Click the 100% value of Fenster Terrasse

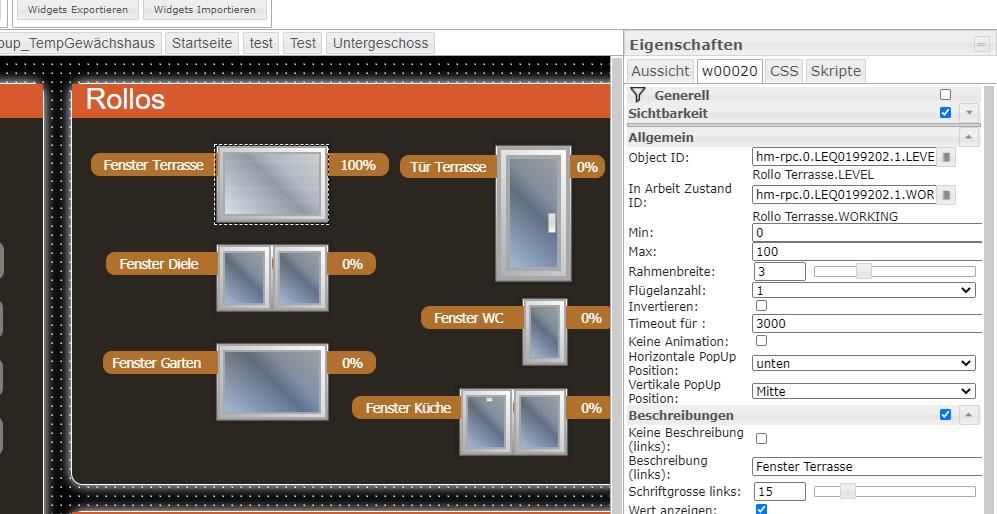358,165
